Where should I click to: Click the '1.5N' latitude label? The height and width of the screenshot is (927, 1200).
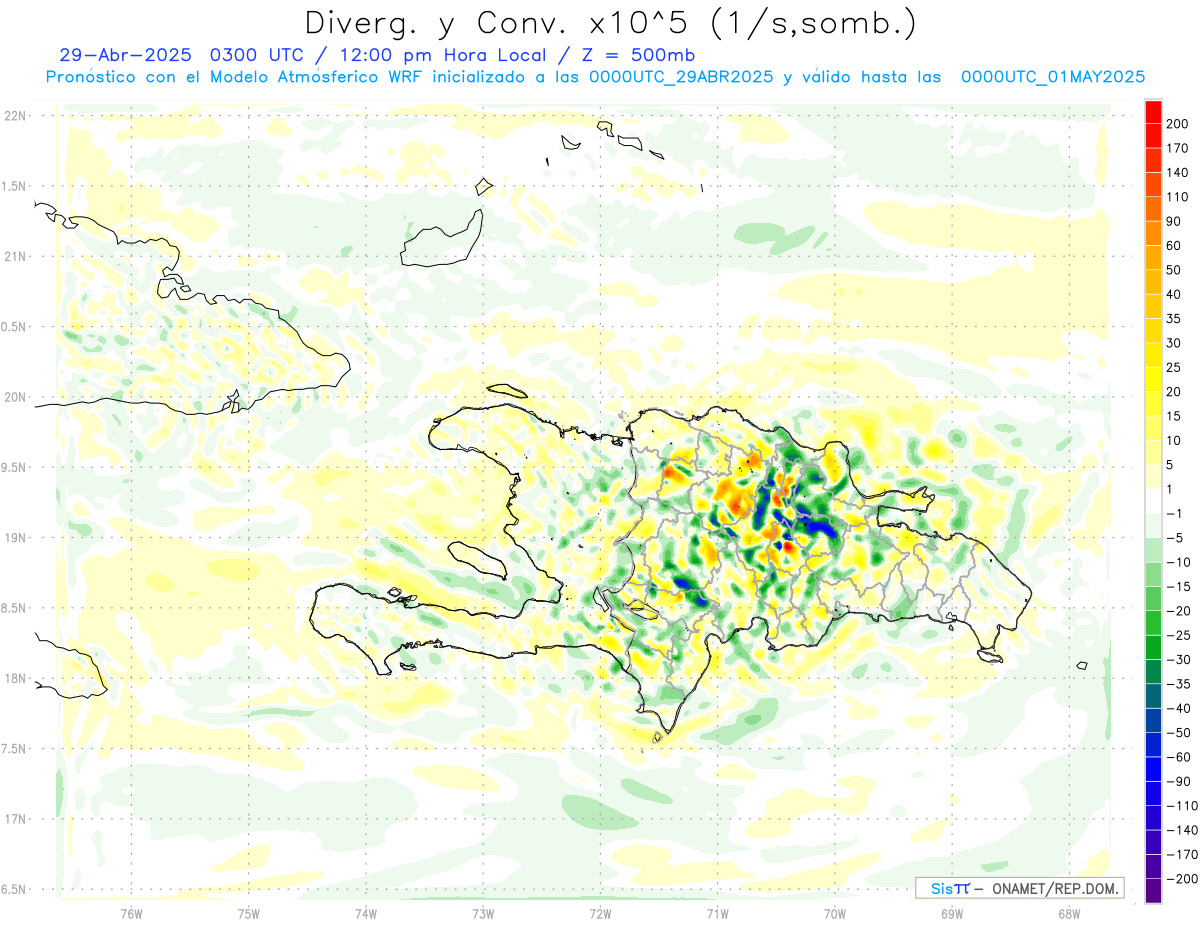[14, 186]
